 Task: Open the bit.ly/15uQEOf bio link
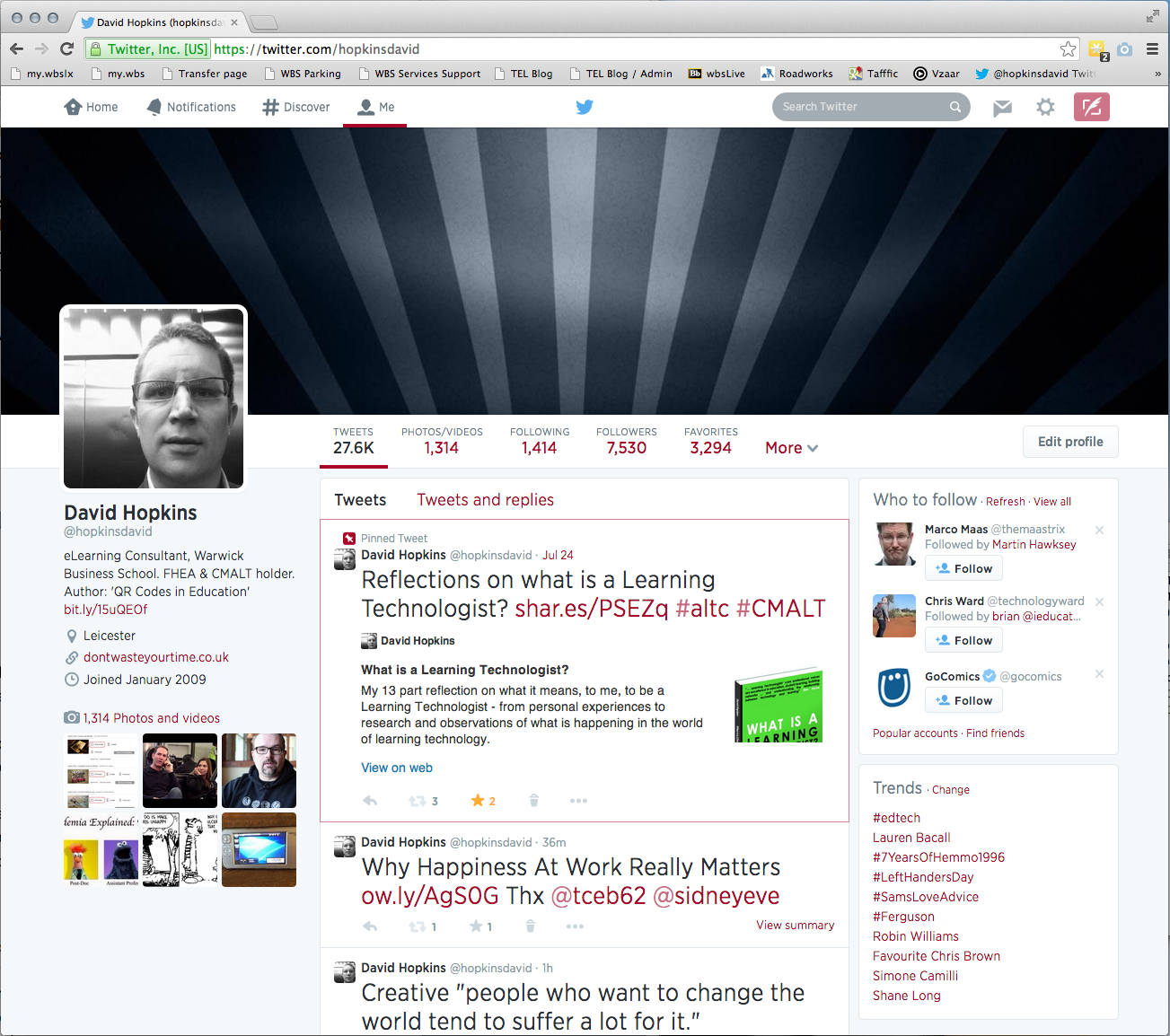(105, 610)
